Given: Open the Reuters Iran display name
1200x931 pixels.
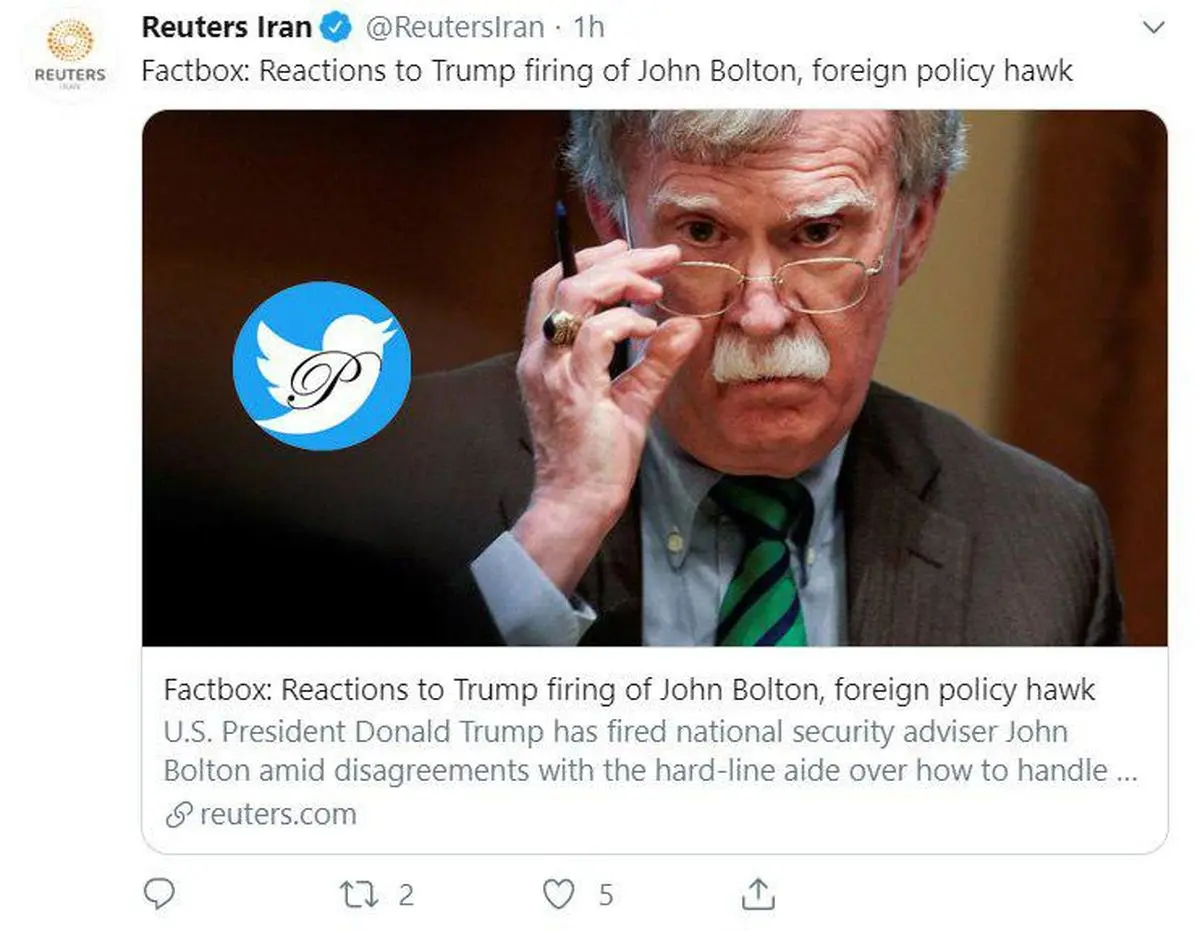Looking at the screenshot, I should 227,28.
